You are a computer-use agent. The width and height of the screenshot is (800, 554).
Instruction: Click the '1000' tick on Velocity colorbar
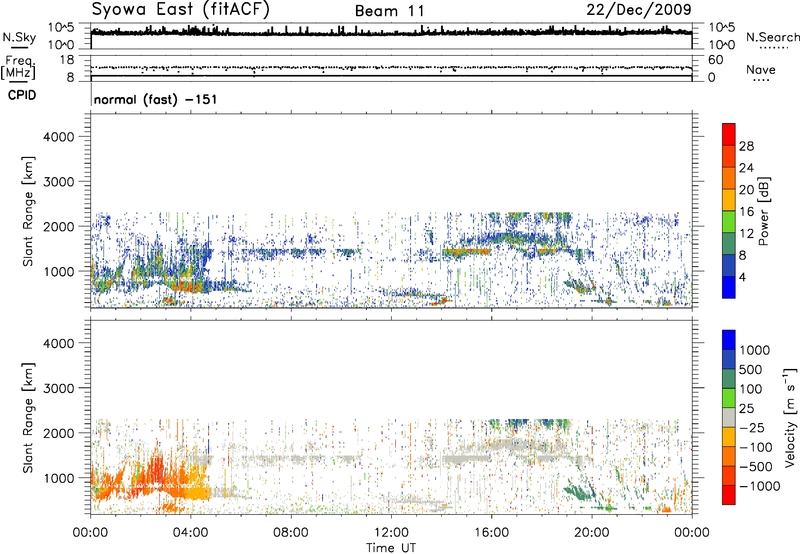tap(755, 350)
